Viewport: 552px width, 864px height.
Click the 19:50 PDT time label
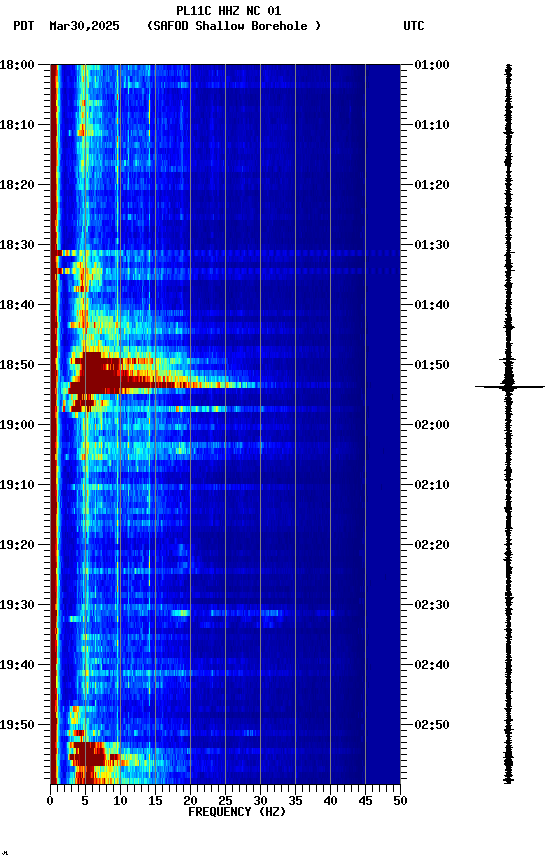17,726
